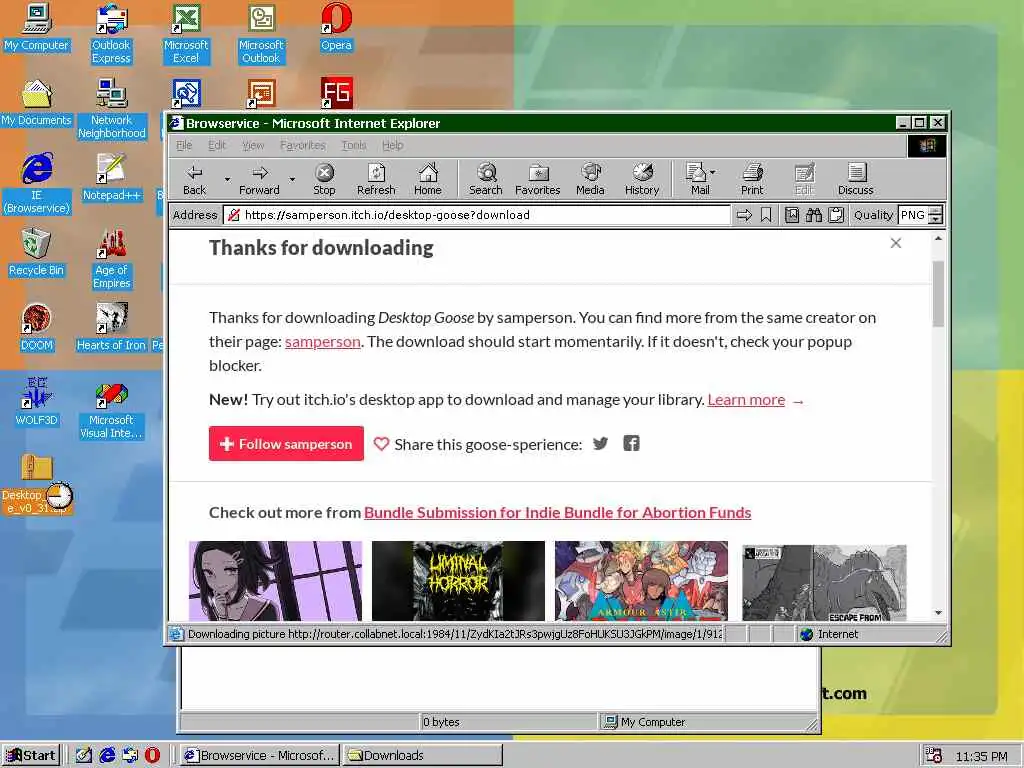Select the WOLF3D desktop icon
The width and height of the screenshot is (1024, 768).
click(x=37, y=402)
